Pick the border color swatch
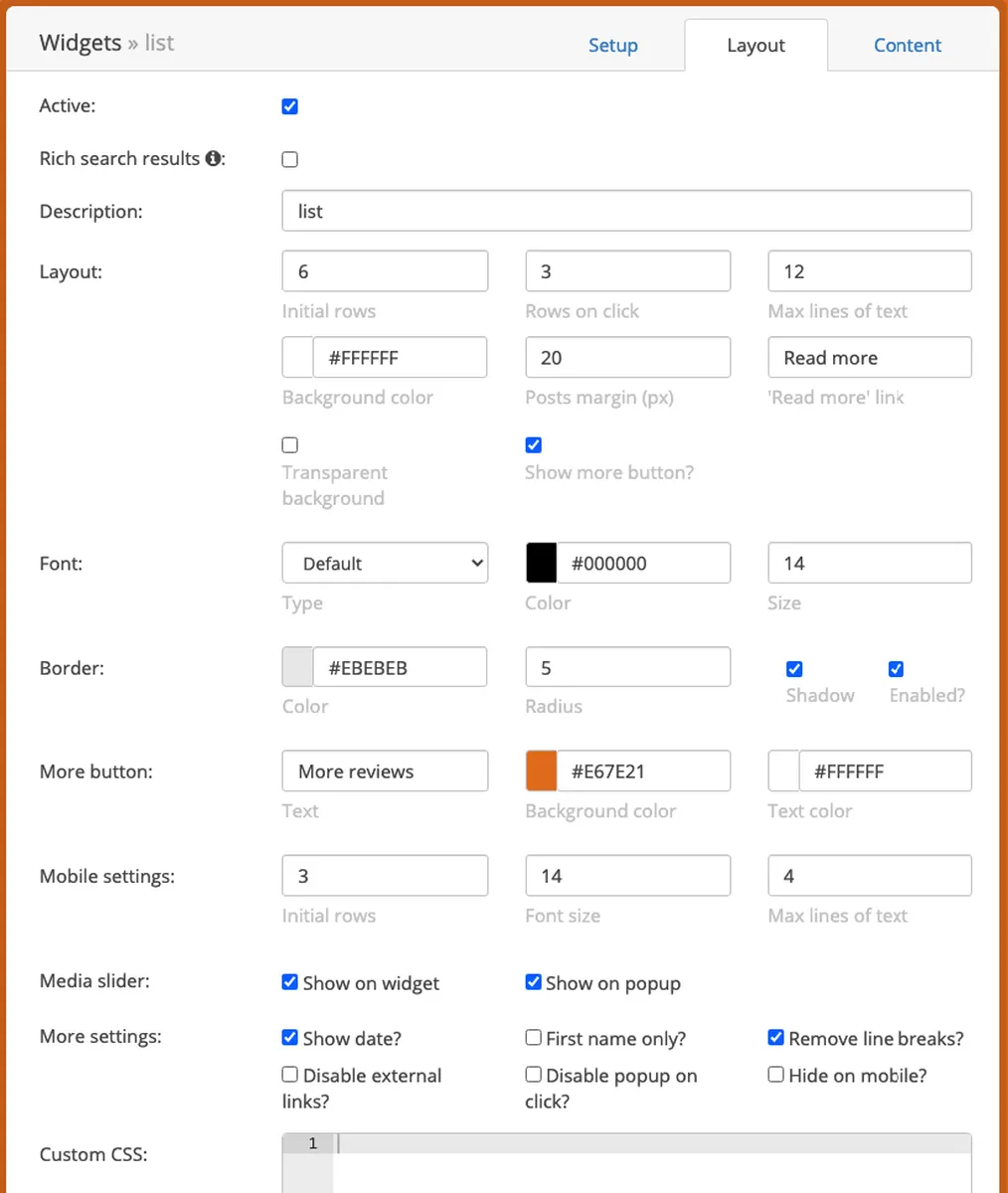The height and width of the screenshot is (1193, 1008). point(298,668)
